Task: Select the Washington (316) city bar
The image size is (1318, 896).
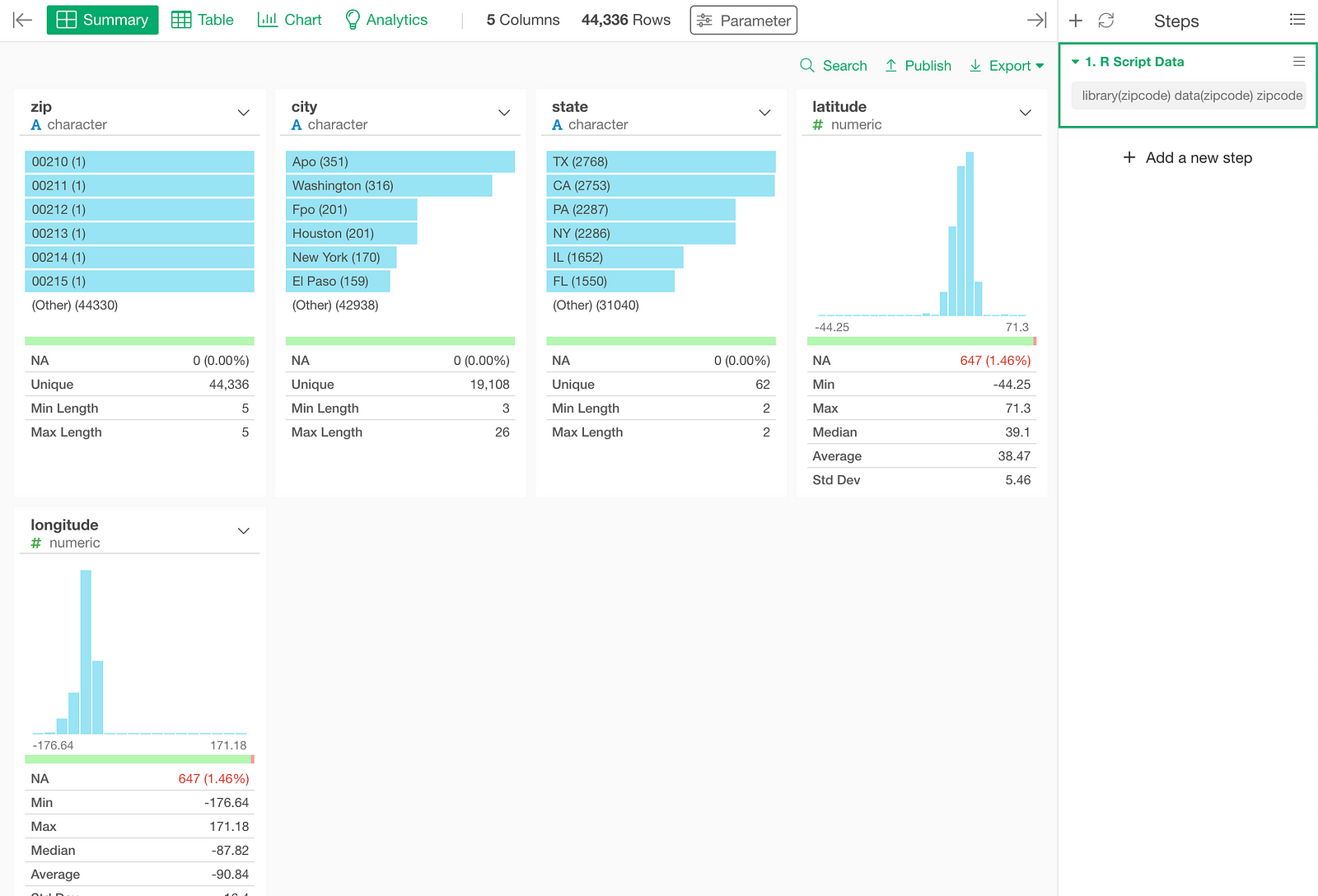Action: tap(389, 185)
